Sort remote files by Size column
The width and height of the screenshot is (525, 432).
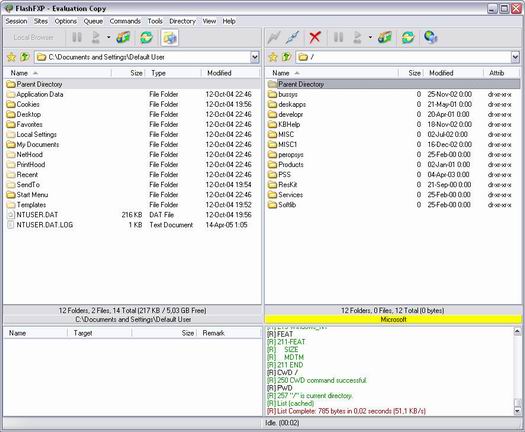[411, 73]
